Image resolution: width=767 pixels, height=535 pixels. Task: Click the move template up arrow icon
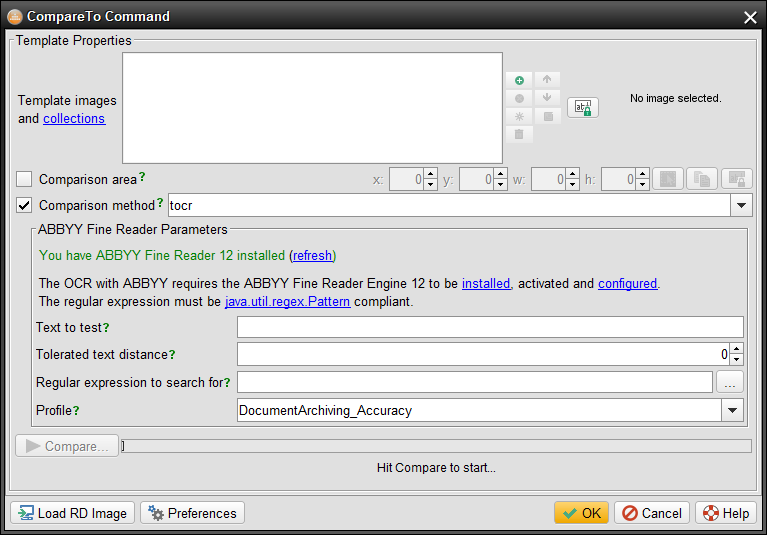tap(547, 80)
